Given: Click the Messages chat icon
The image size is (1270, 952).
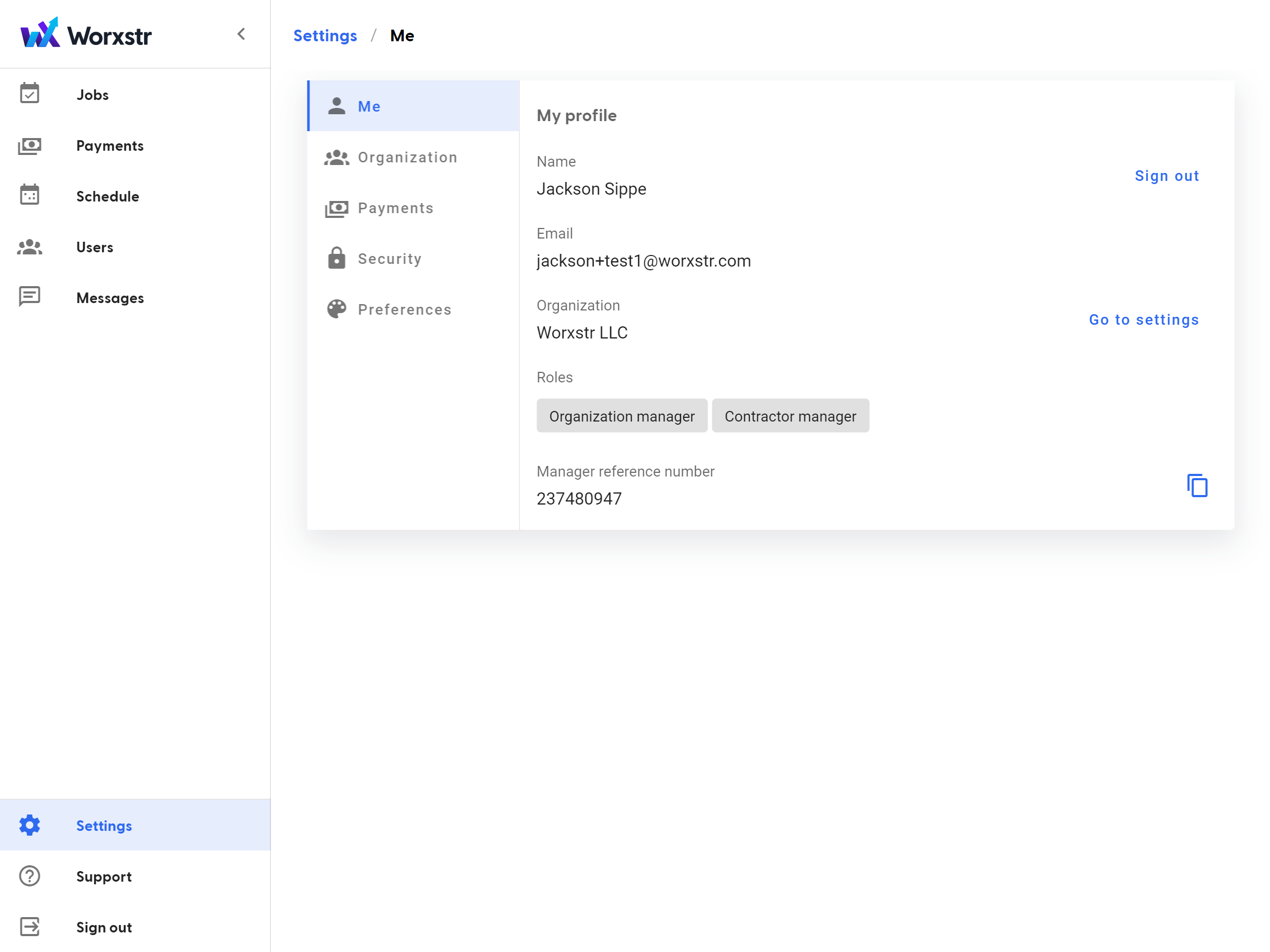Looking at the screenshot, I should click(30, 297).
